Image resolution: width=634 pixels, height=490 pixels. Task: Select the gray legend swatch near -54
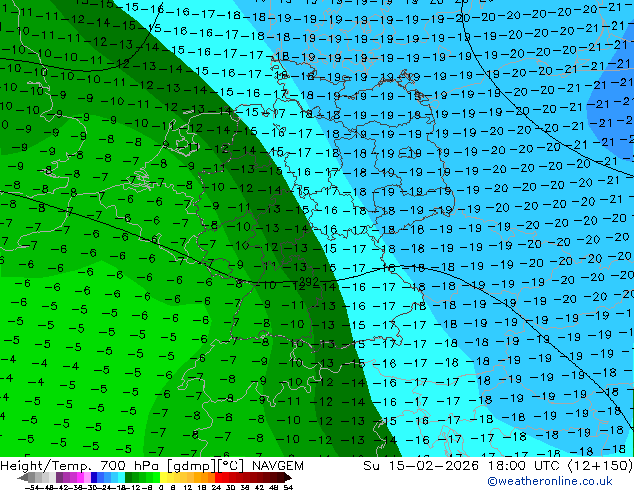[32, 477]
